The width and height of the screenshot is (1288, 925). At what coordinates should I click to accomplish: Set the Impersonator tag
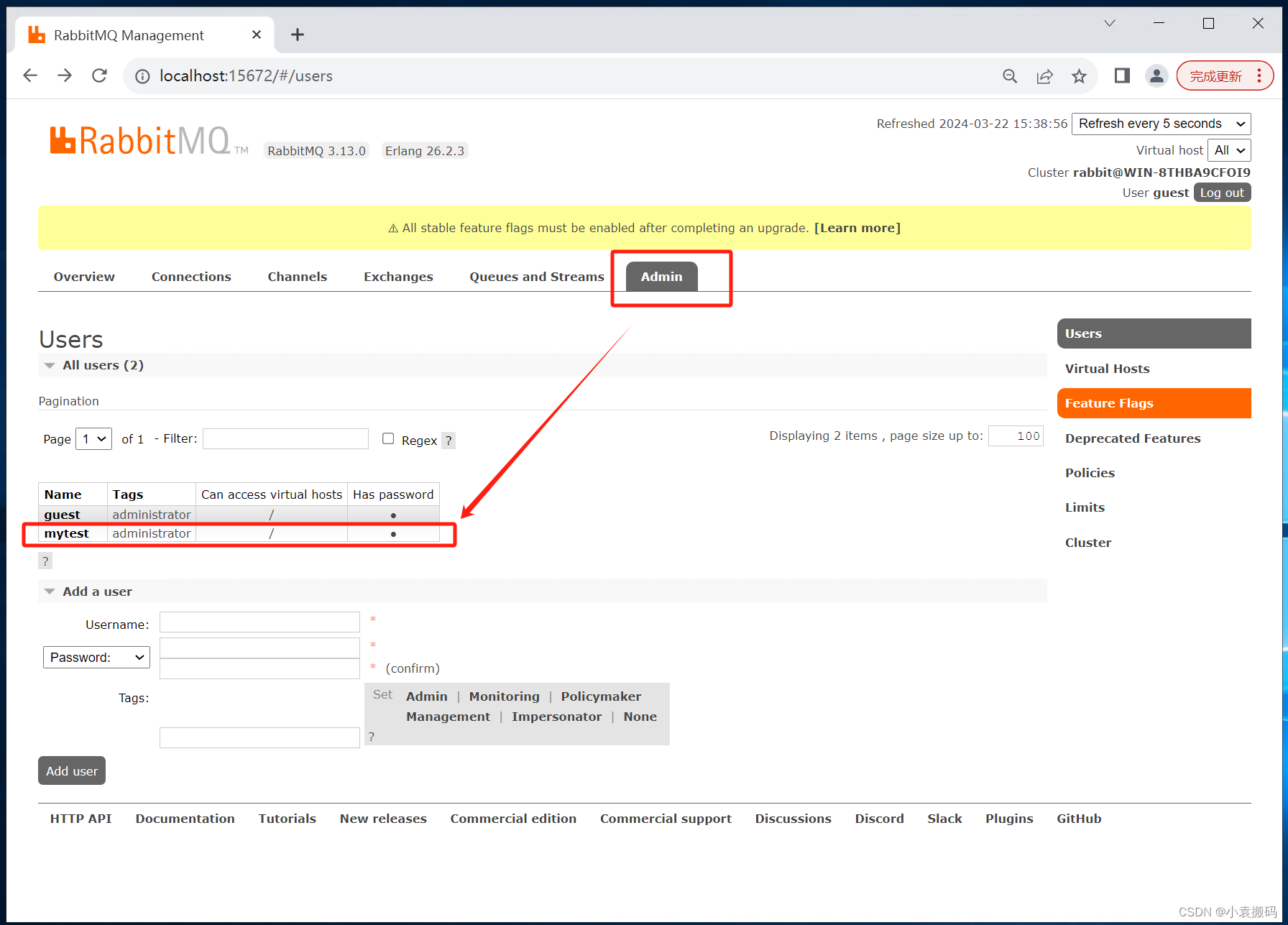(x=556, y=717)
